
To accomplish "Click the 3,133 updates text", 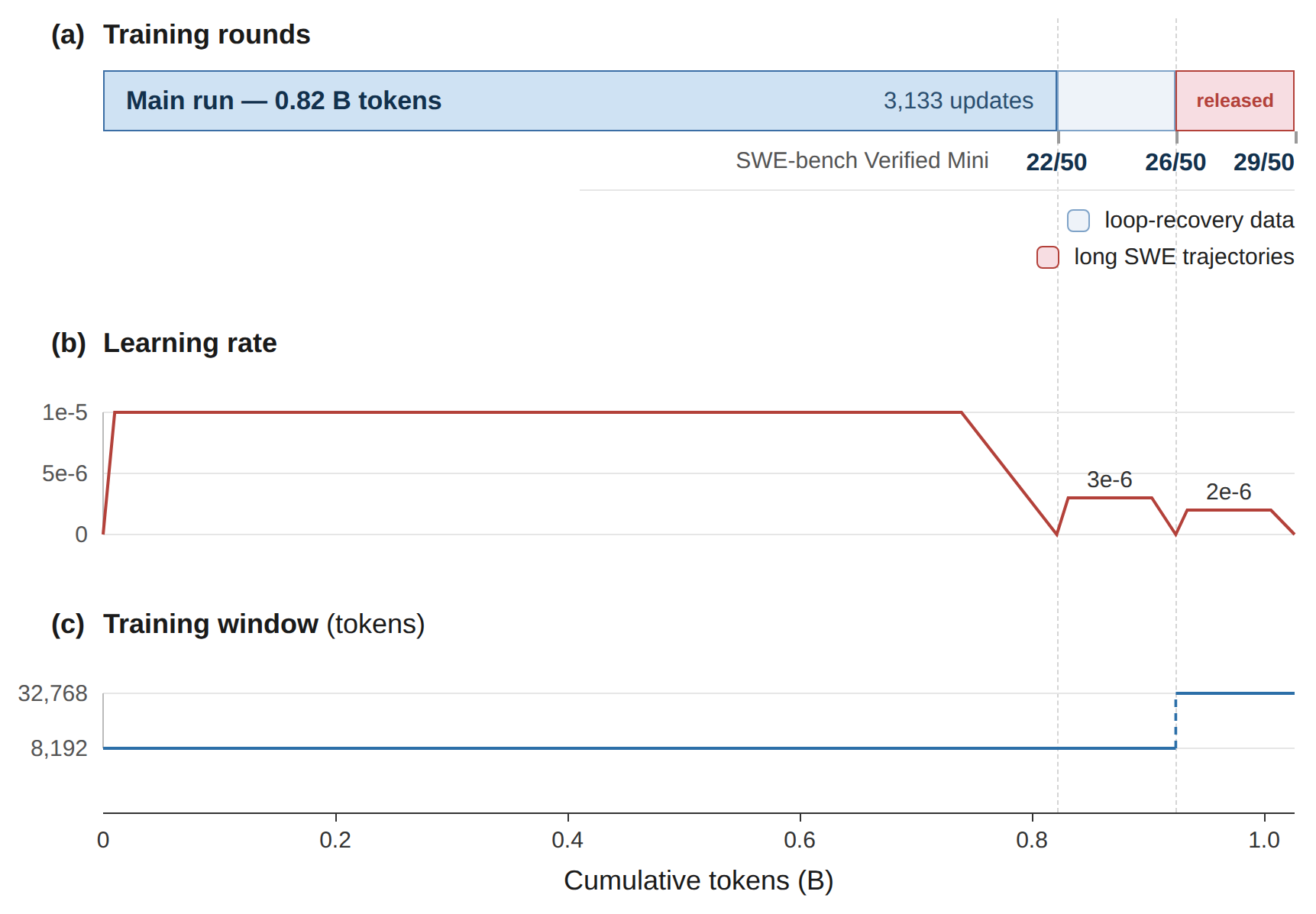I will point(958,101).
